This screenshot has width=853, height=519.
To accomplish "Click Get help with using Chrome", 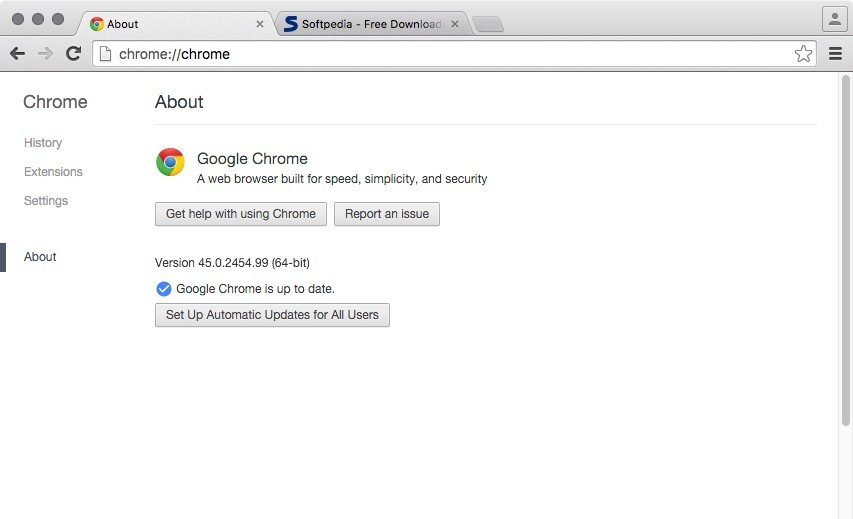I will click(x=241, y=214).
